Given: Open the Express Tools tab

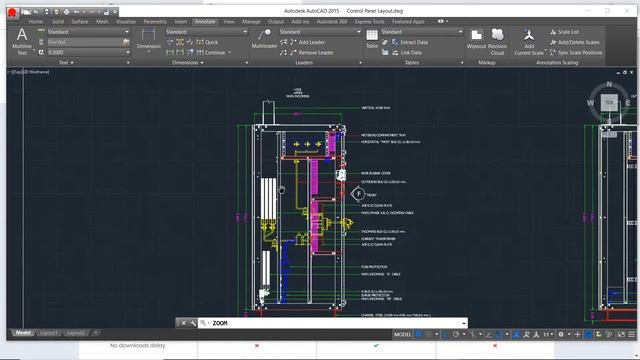Looking at the screenshot, I should pos(369,22).
